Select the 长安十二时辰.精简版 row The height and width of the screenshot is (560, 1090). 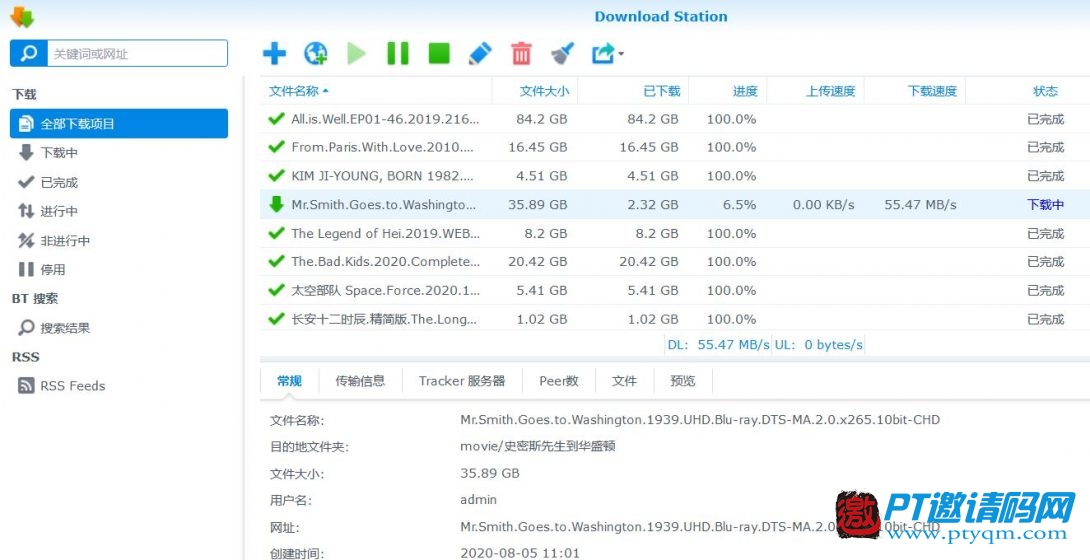point(675,319)
